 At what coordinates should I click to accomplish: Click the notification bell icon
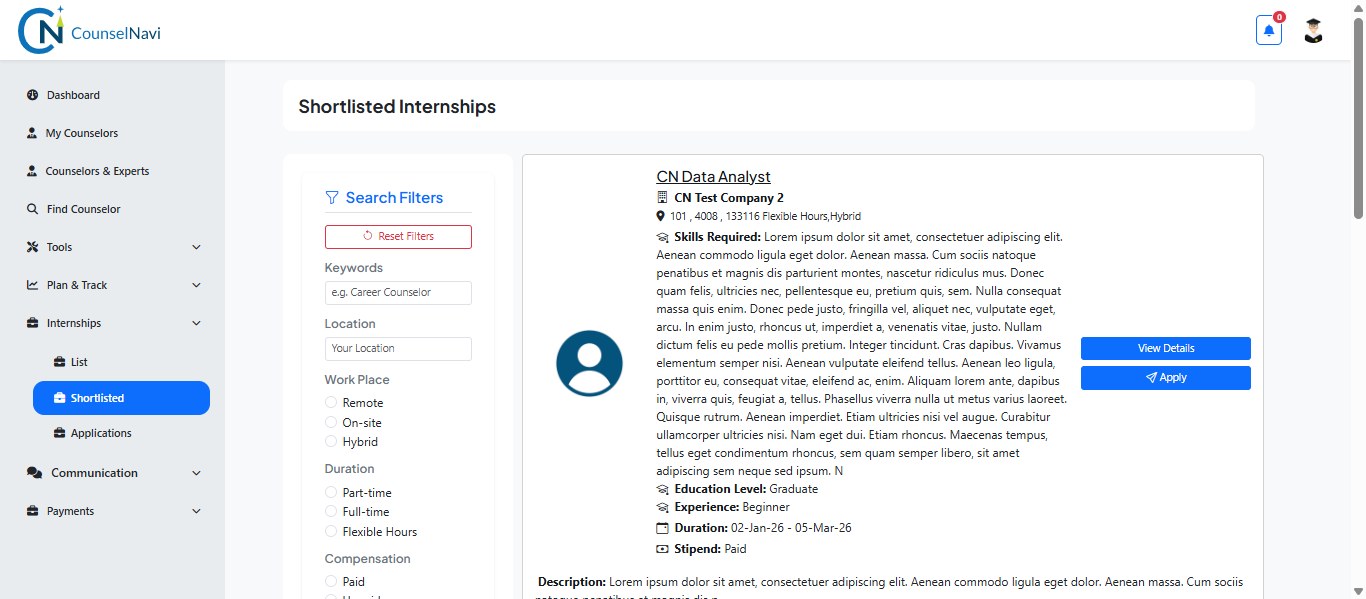pyautogui.click(x=1268, y=30)
